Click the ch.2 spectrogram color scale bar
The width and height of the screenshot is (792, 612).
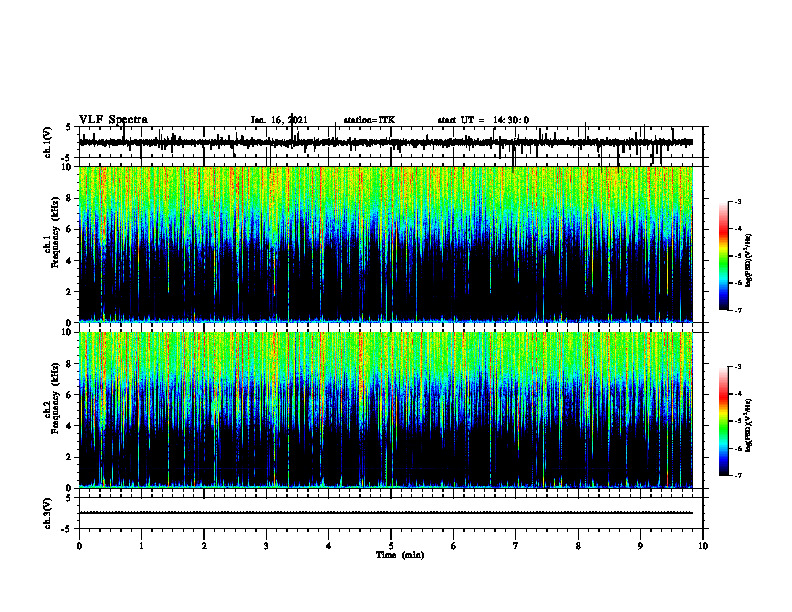724,421
